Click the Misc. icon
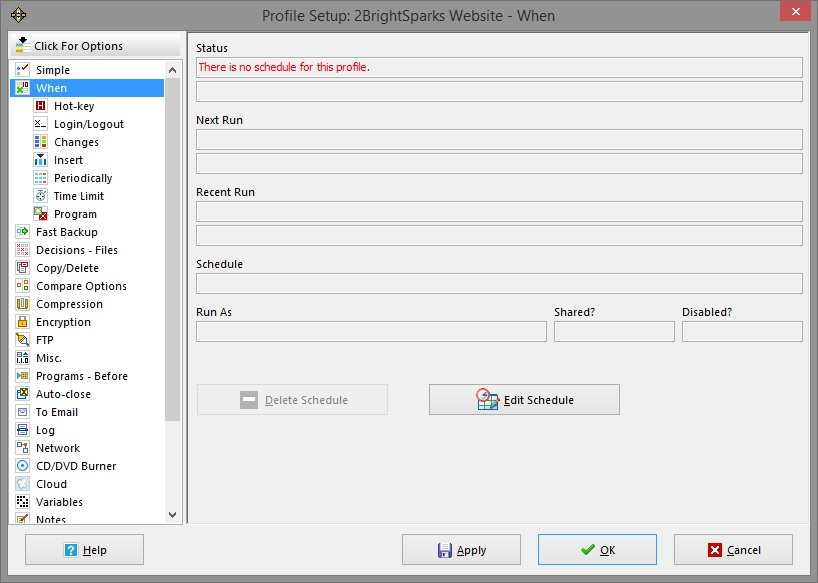This screenshot has height=583, width=818. tap(22, 358)
